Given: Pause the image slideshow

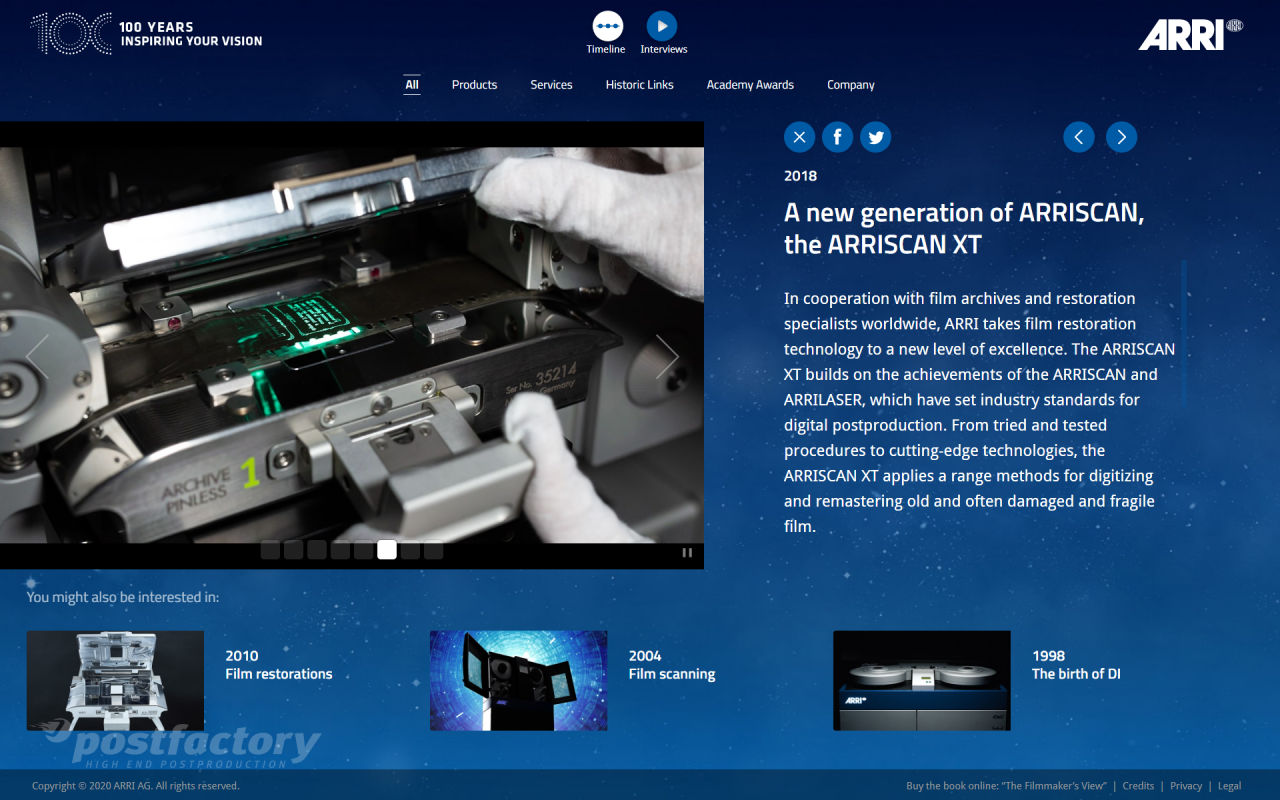Looking at the screenshot, I should [687, 552].
